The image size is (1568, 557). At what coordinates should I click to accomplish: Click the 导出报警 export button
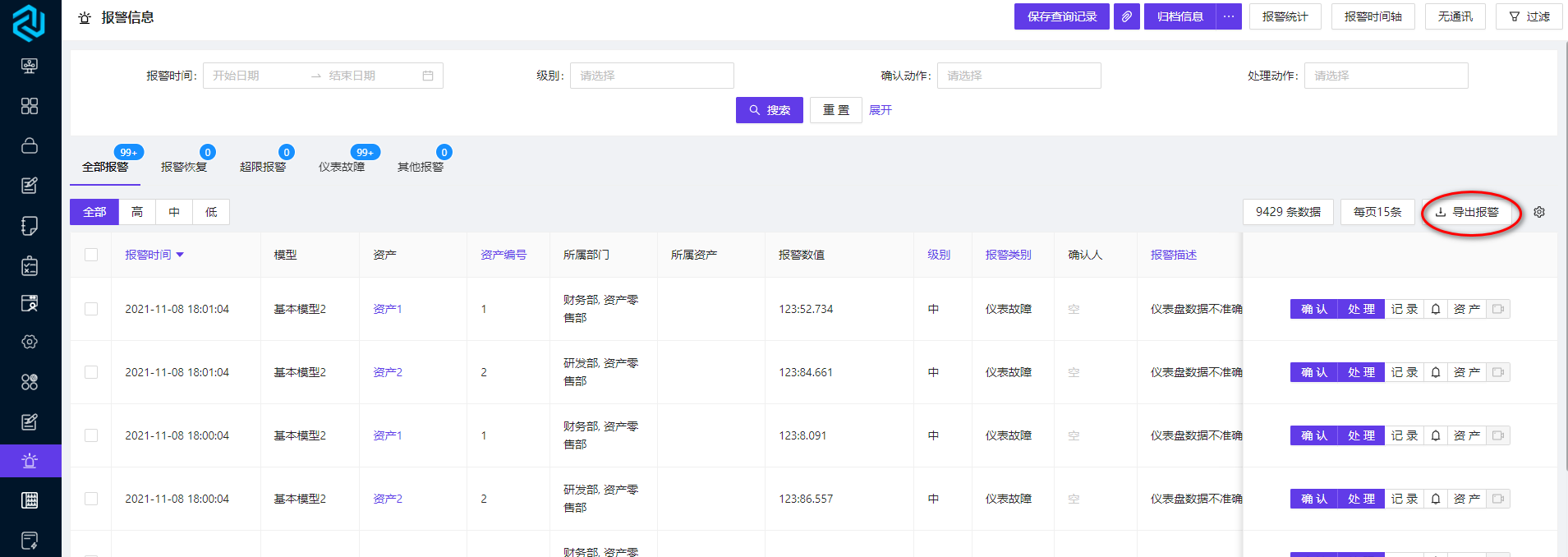pos(1467,212)
